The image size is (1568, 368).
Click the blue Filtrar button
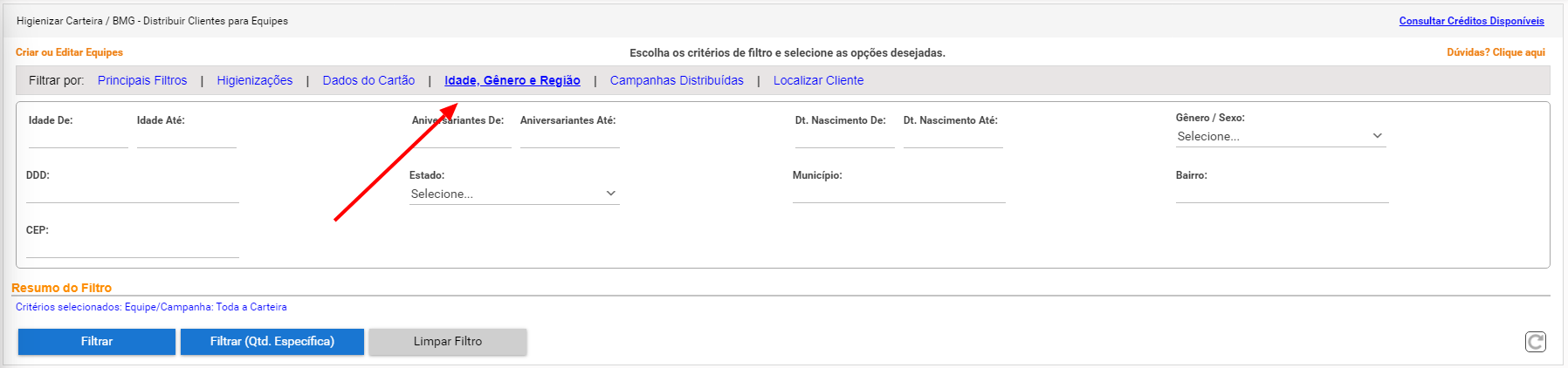[97, 342]
